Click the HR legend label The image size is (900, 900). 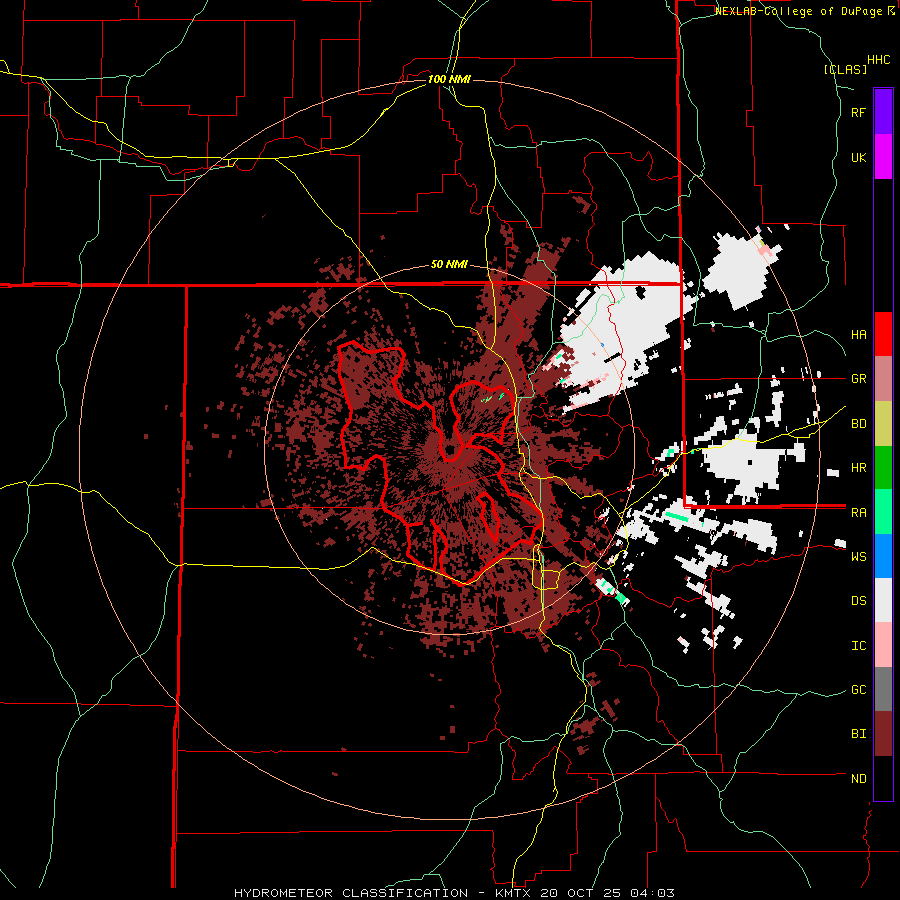(858, 468)
